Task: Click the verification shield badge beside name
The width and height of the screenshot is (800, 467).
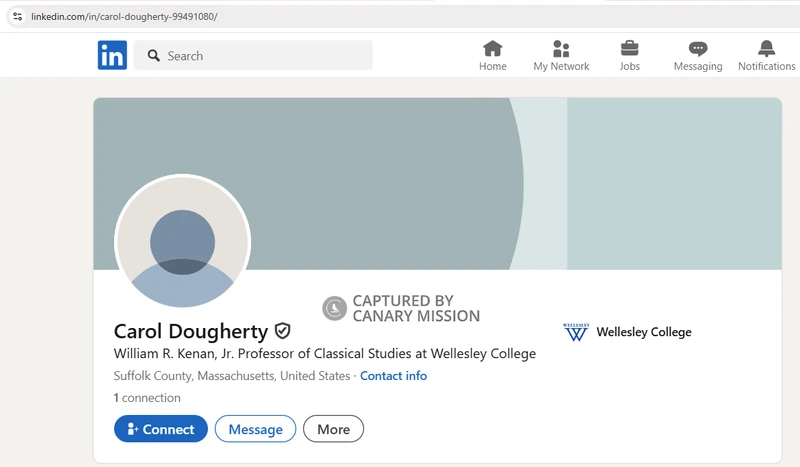Action: 283,331
